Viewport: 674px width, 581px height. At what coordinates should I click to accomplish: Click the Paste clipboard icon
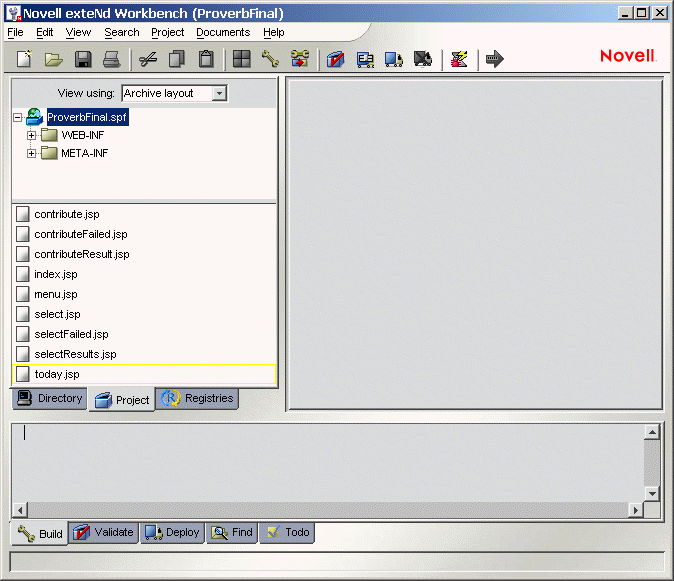point(206,60)
